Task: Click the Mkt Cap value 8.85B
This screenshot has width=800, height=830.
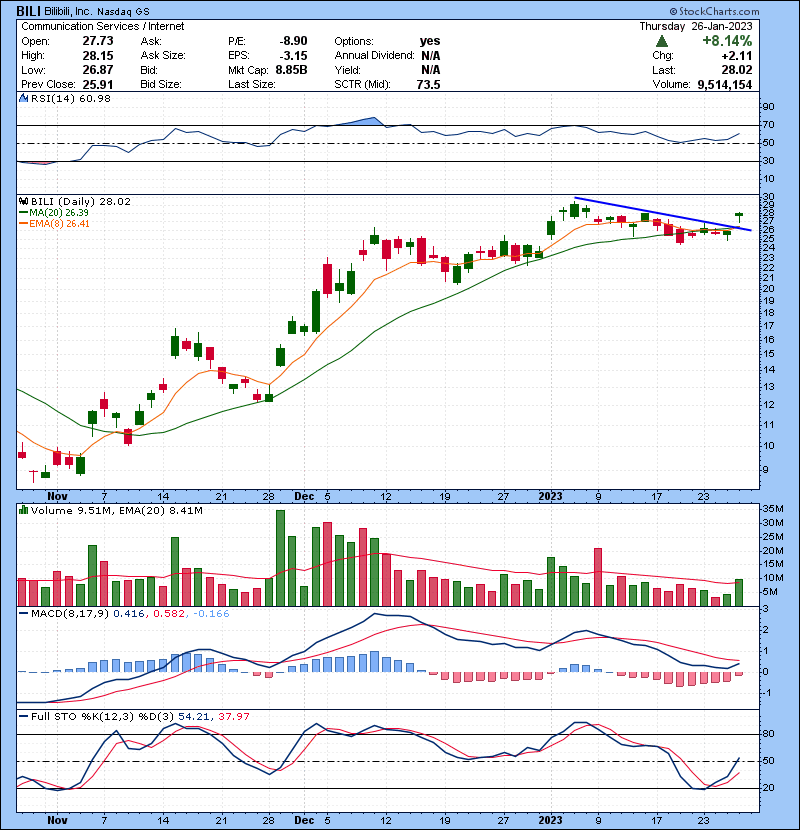Action: [291, 70]
